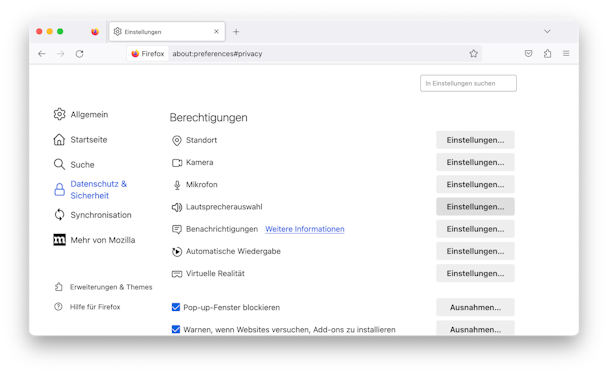Uncheck Pop-up-Fenster blockieren checkbox
Viewport: 608px width, 374px height.
point(176,307)
